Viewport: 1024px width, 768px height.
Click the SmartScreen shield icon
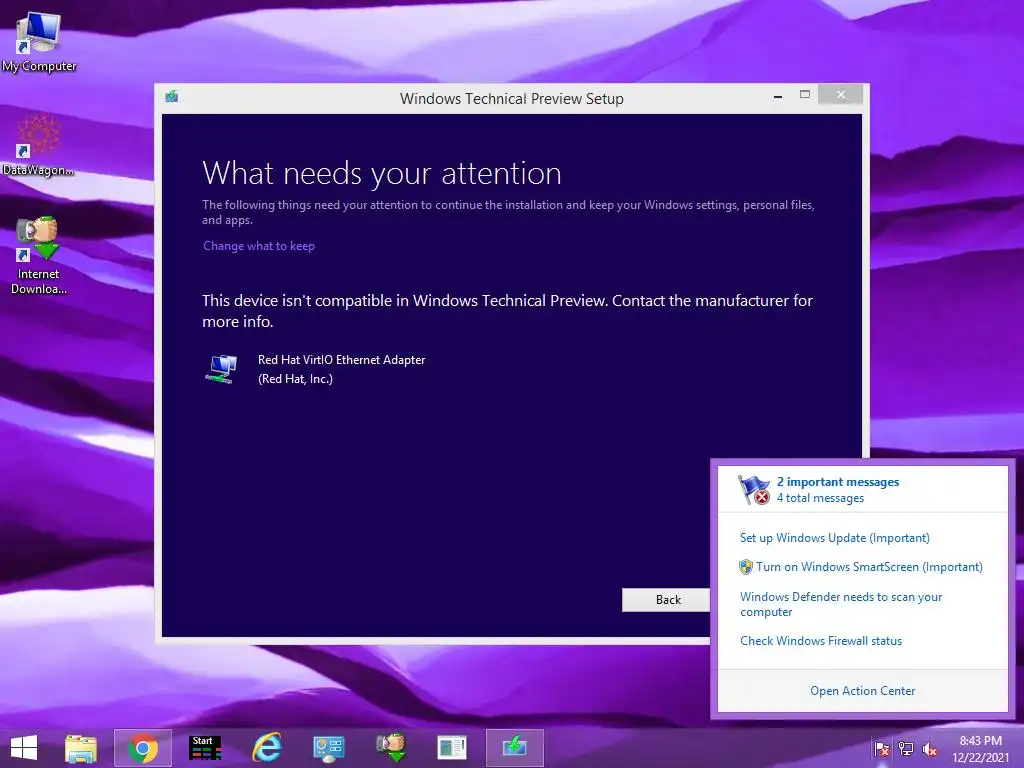click(x=745, y=567)
